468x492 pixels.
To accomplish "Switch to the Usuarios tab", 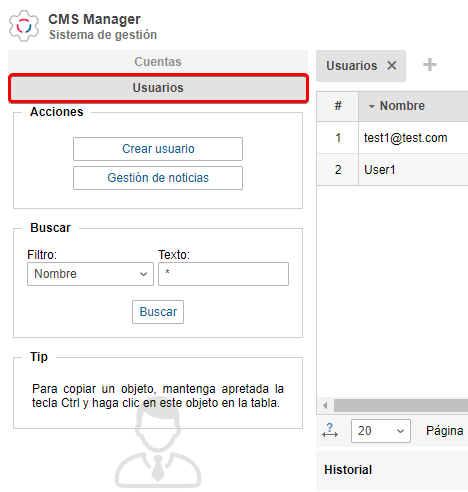I will pyautogui.click(x=352, y=66).
